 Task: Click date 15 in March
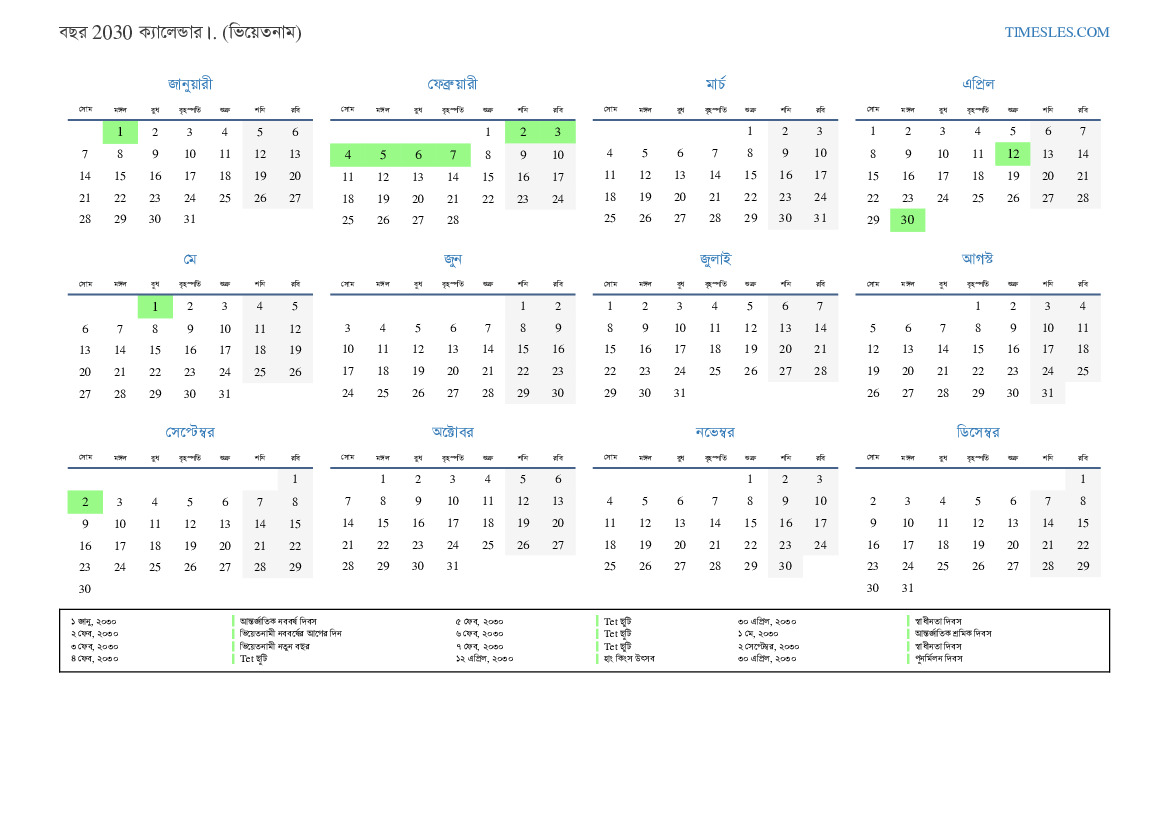pos(750,175)
